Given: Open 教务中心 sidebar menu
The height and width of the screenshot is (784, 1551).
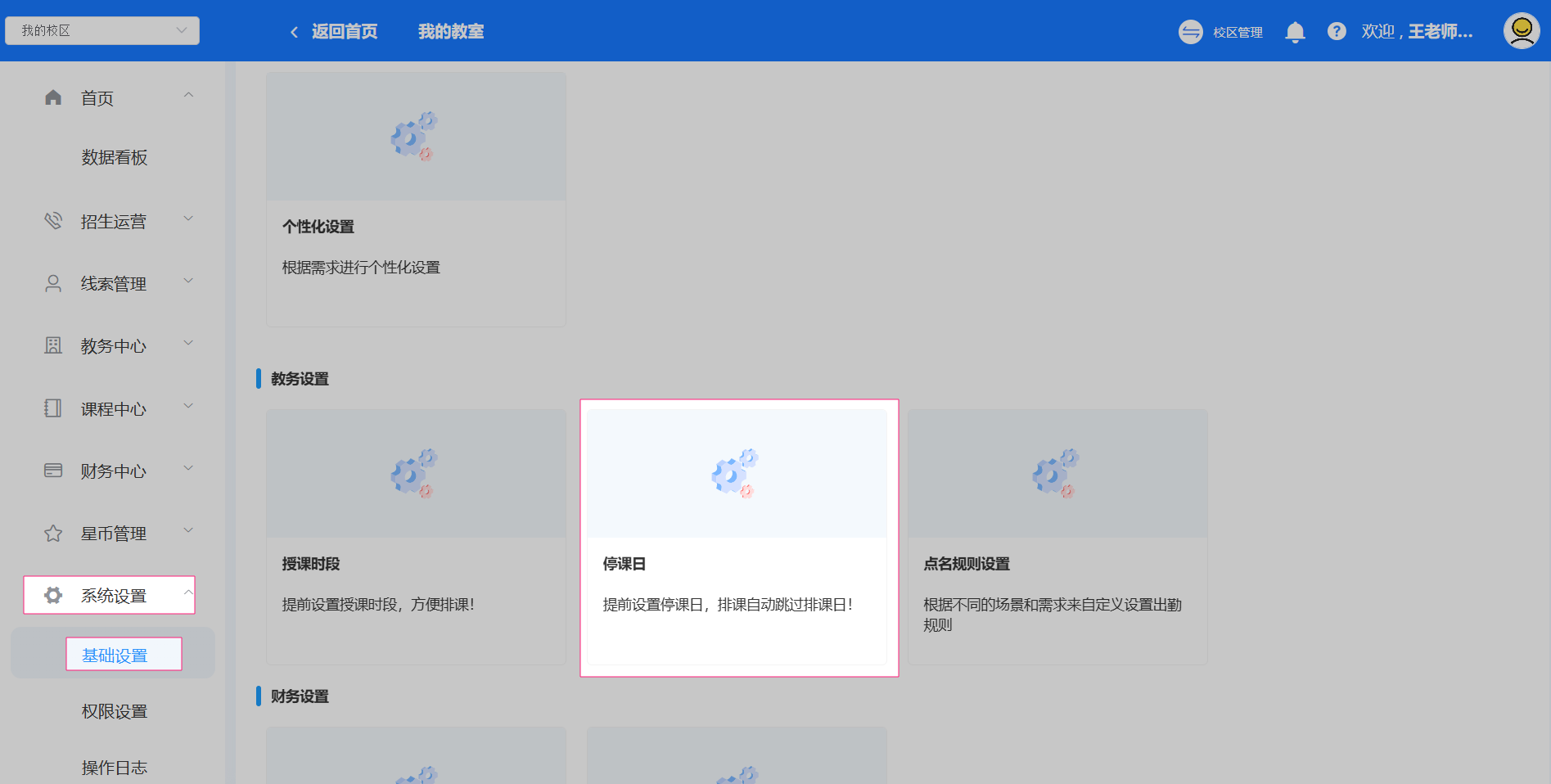Looking at the screenshot, I should (114, 346).
